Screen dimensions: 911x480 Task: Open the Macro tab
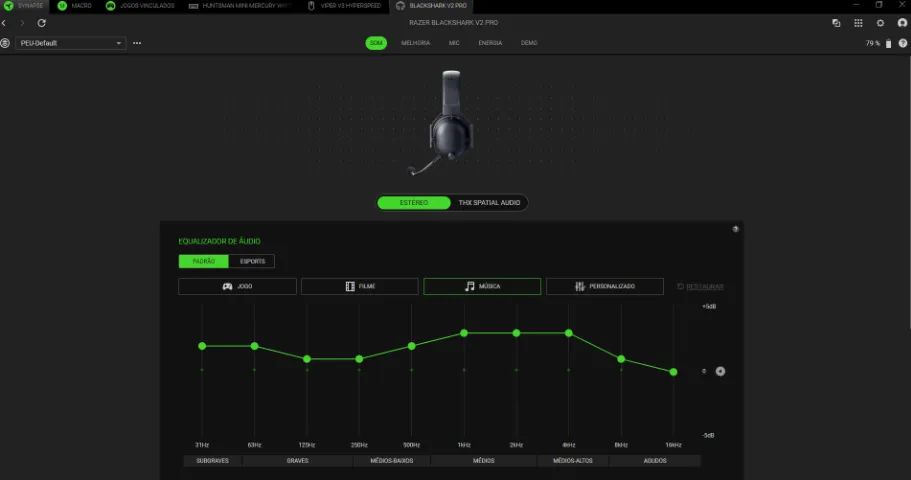[75, 6]
